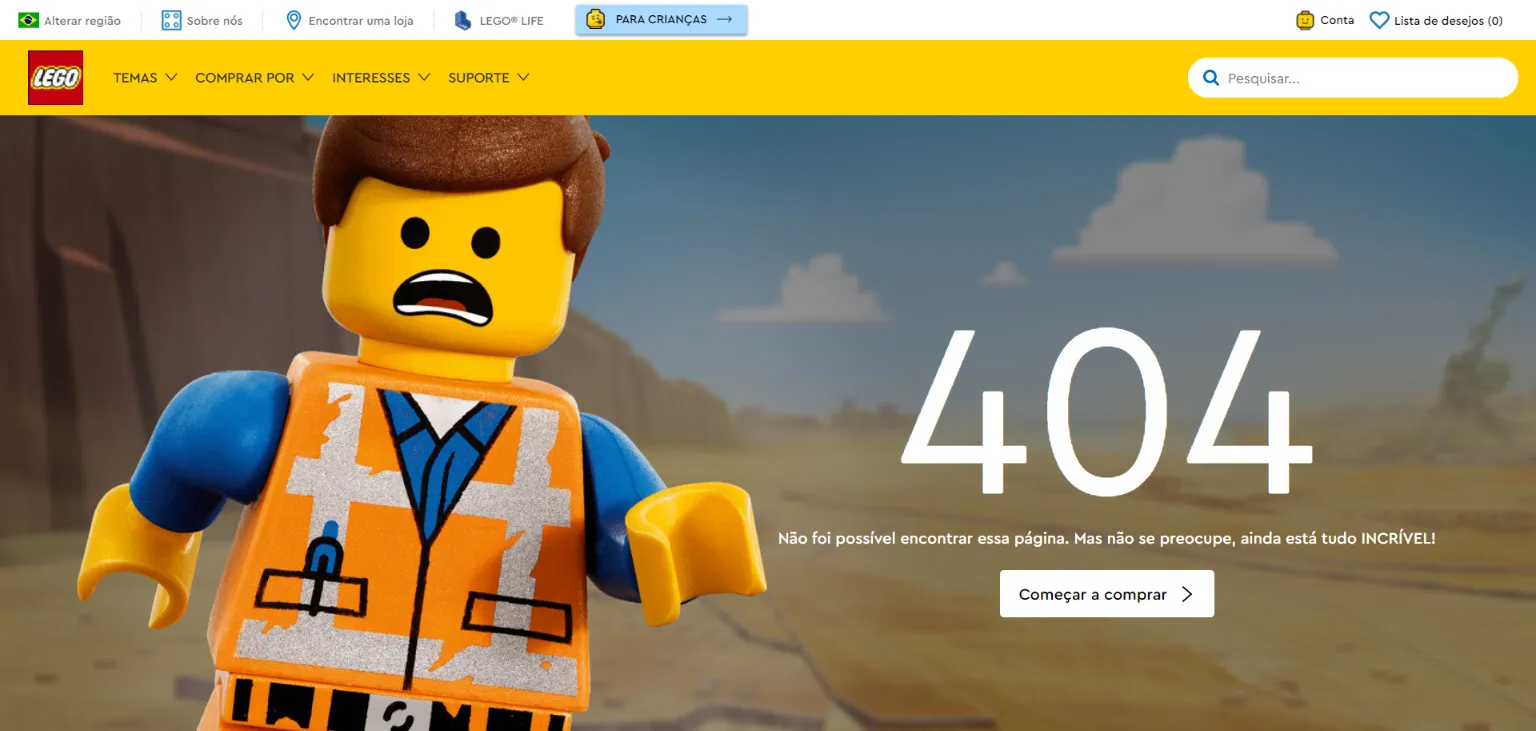The image size is (1536, 731).
Task: Open Lista de desejos (0)
Action: (x=1448, y=21)
